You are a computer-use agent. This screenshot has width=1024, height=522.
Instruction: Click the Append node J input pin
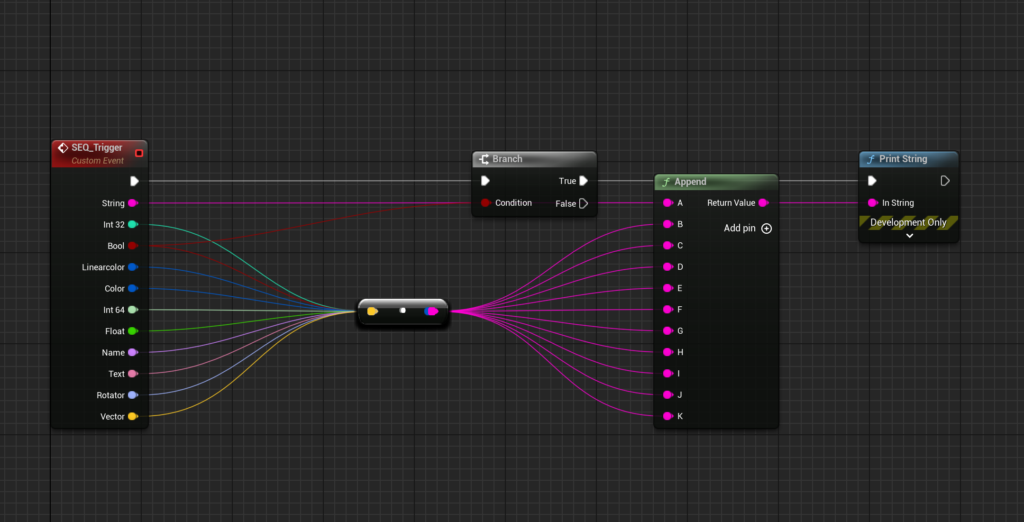668,395
